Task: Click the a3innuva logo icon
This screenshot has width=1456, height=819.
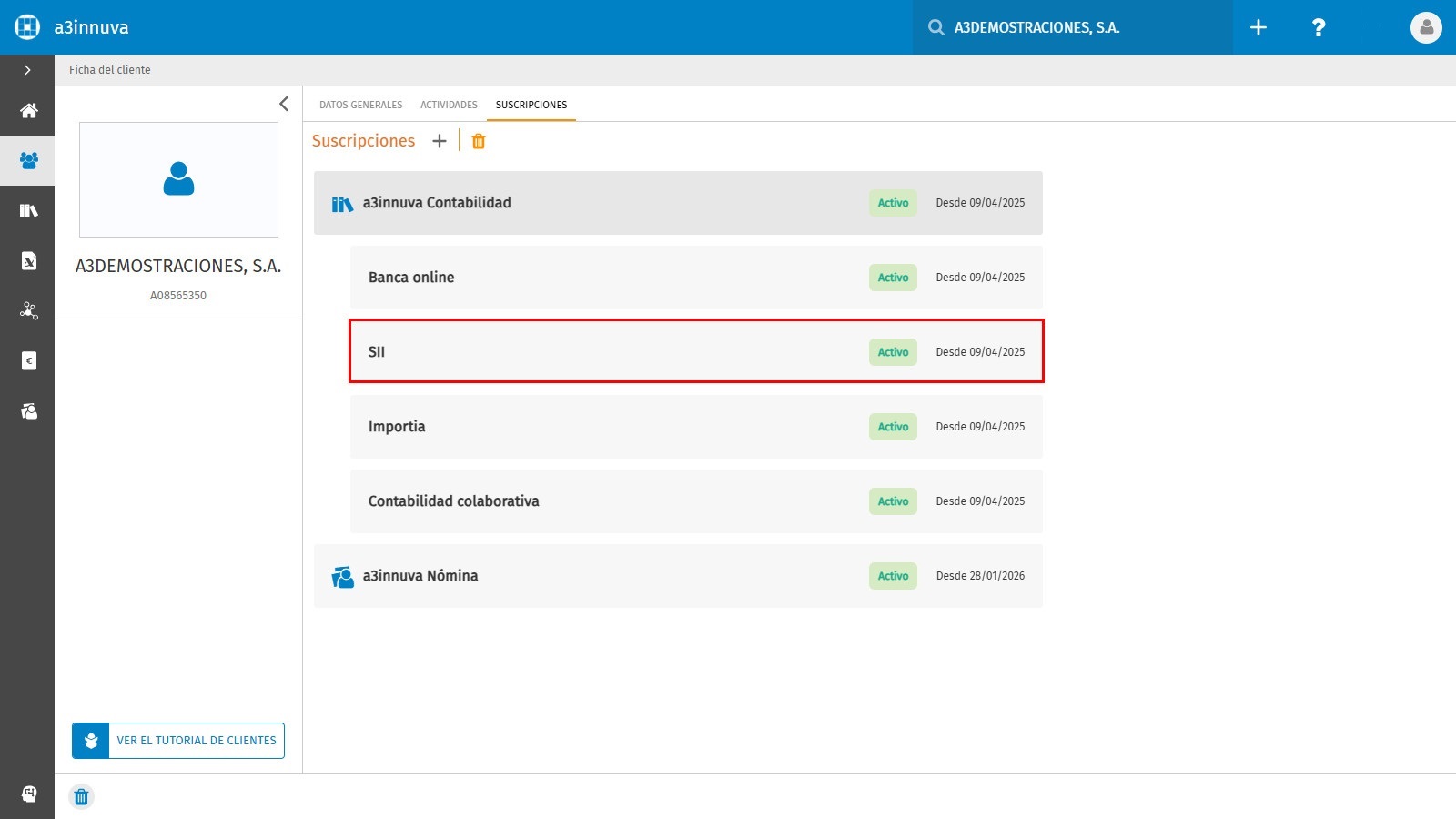Action: click(x=27, y=27)
